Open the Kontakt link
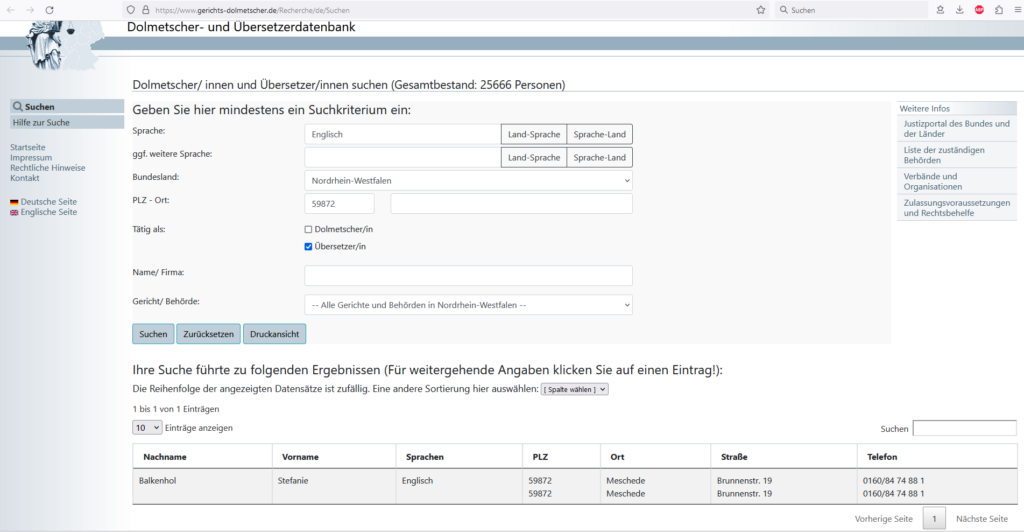1024x532 pixels. tap(25, 178)
